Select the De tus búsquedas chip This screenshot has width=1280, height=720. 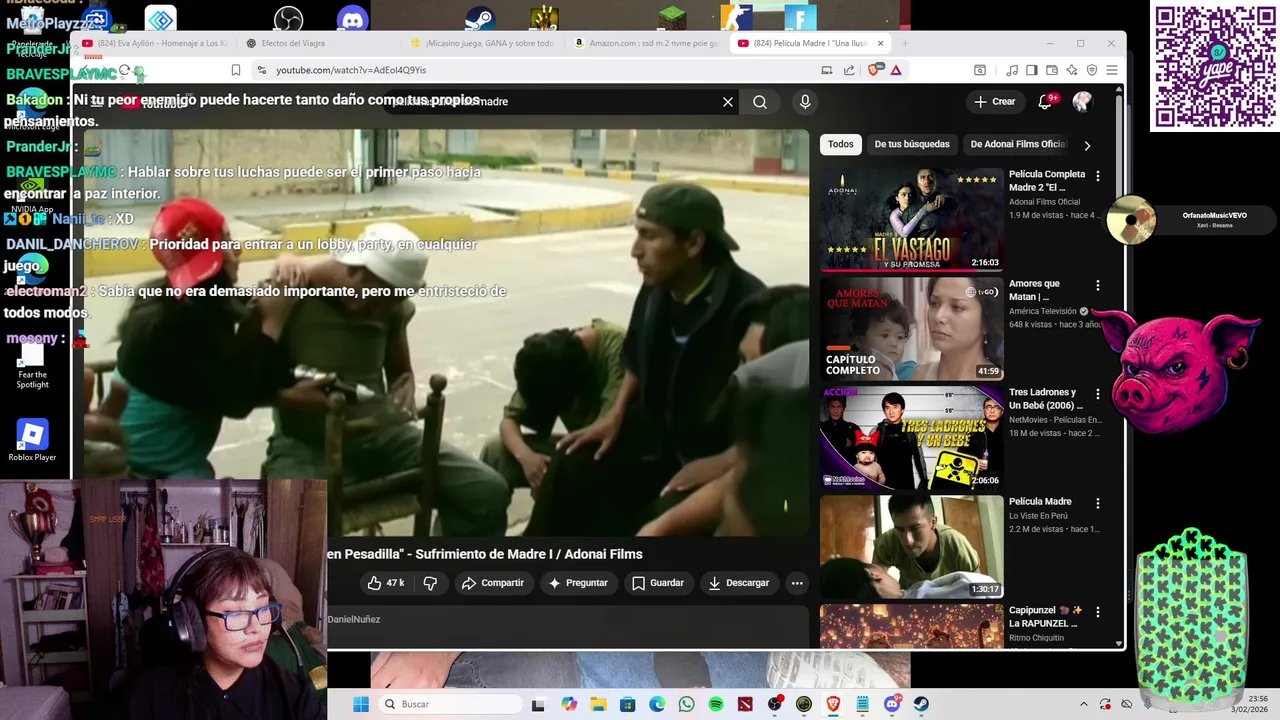(x=912, y=144)
